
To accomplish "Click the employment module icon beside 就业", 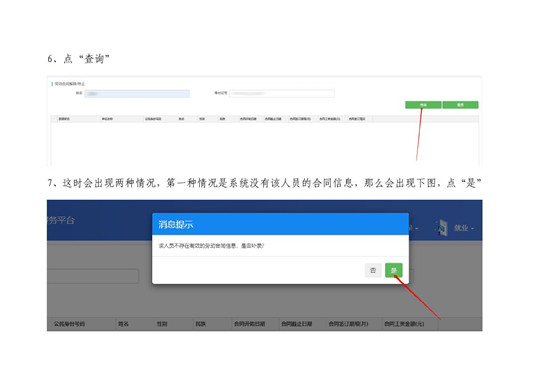I will 442,227.
